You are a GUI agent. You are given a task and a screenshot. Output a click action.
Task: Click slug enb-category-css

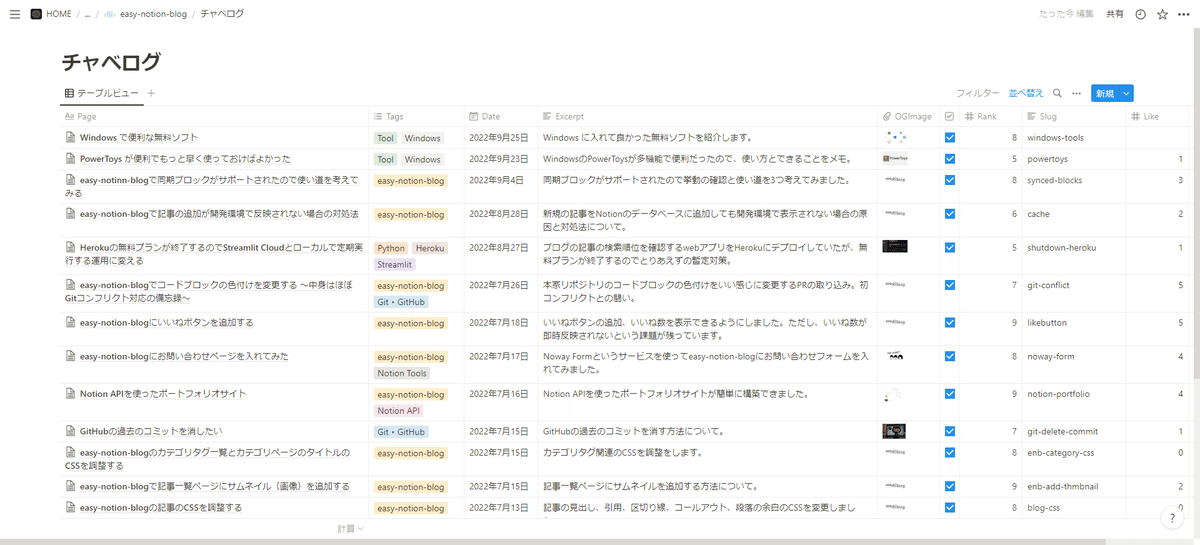[x=1060, y=453]
